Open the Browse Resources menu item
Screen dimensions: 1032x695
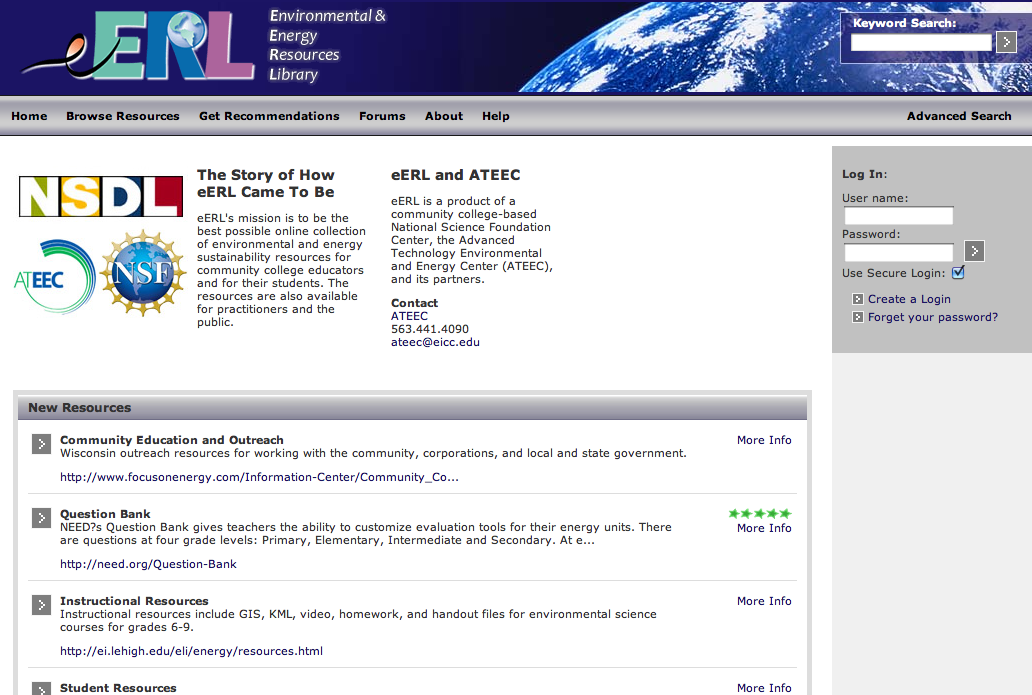coord(123,116)
